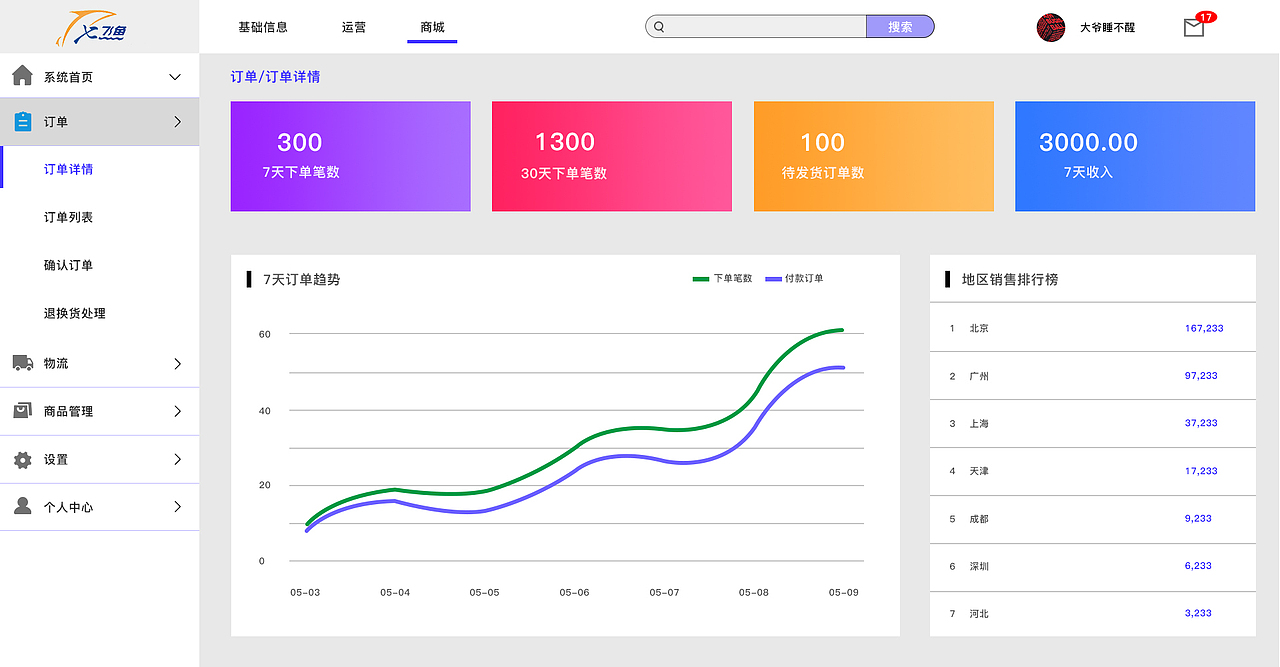Viewport: 1280px width, 667px height.
Task: Open the 基础信息 tab
Action: pos(262,27)
